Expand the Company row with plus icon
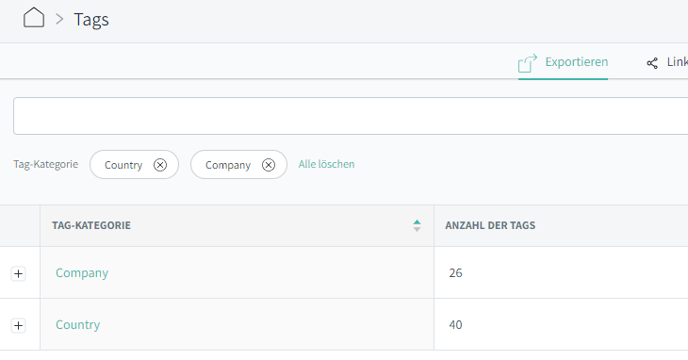This screenshot has width=688, height=360. point(18,274)
